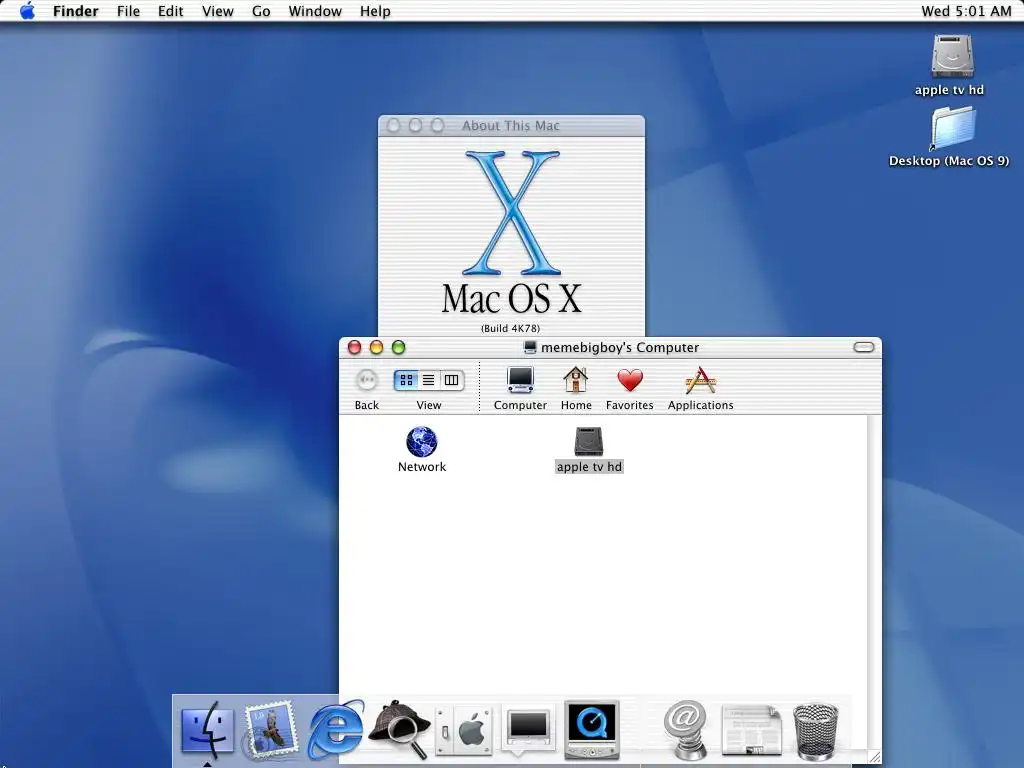Open the Finder menu
Viewport: 1024px width, 768px height.
click(x=76, y=11)
